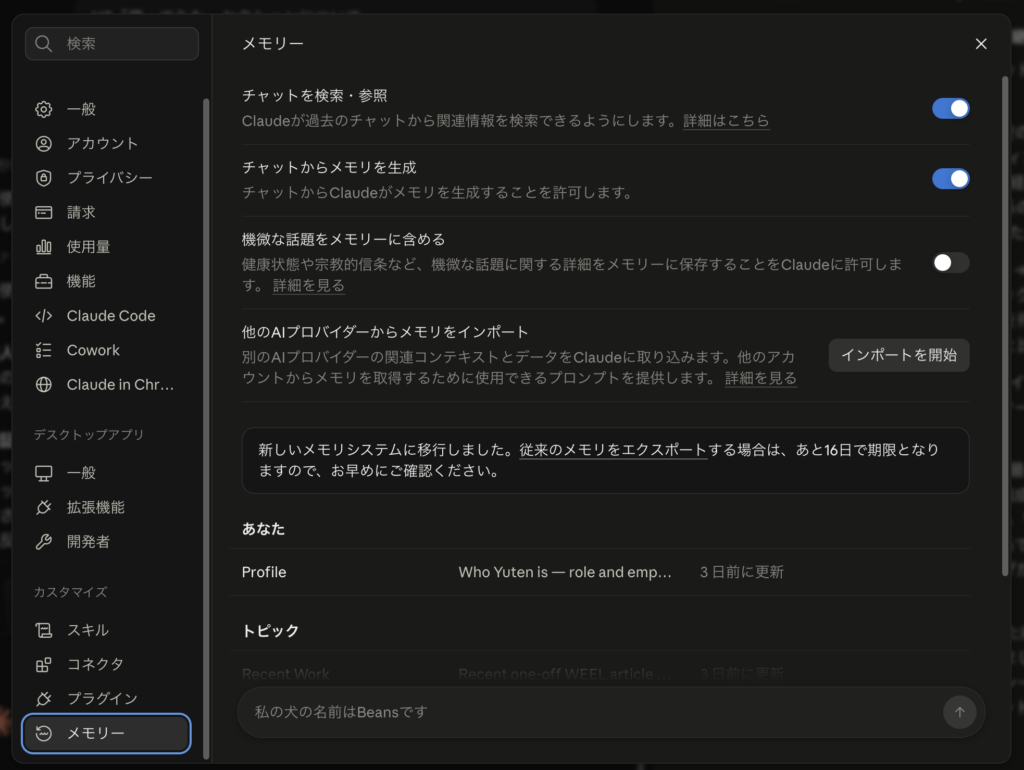Click the search magnifier icon

pyautogui.click(x=44, y=44)
